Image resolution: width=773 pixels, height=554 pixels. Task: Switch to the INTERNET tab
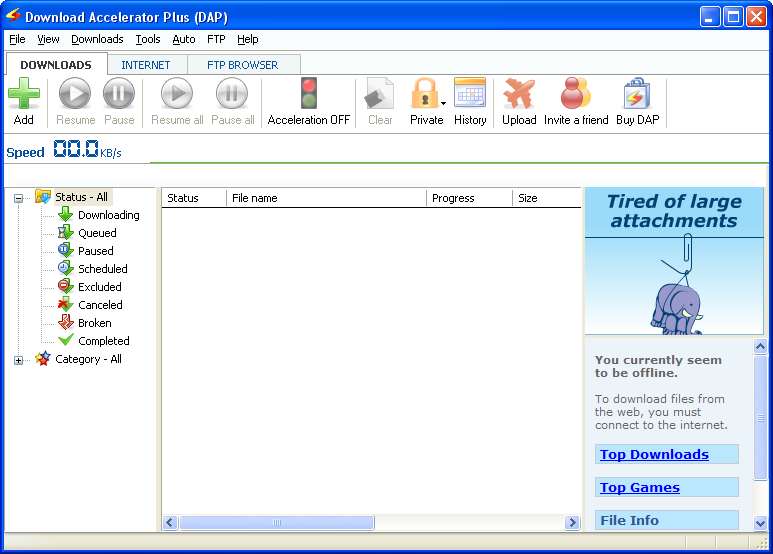pyautogui.click(x=146, y=65)
